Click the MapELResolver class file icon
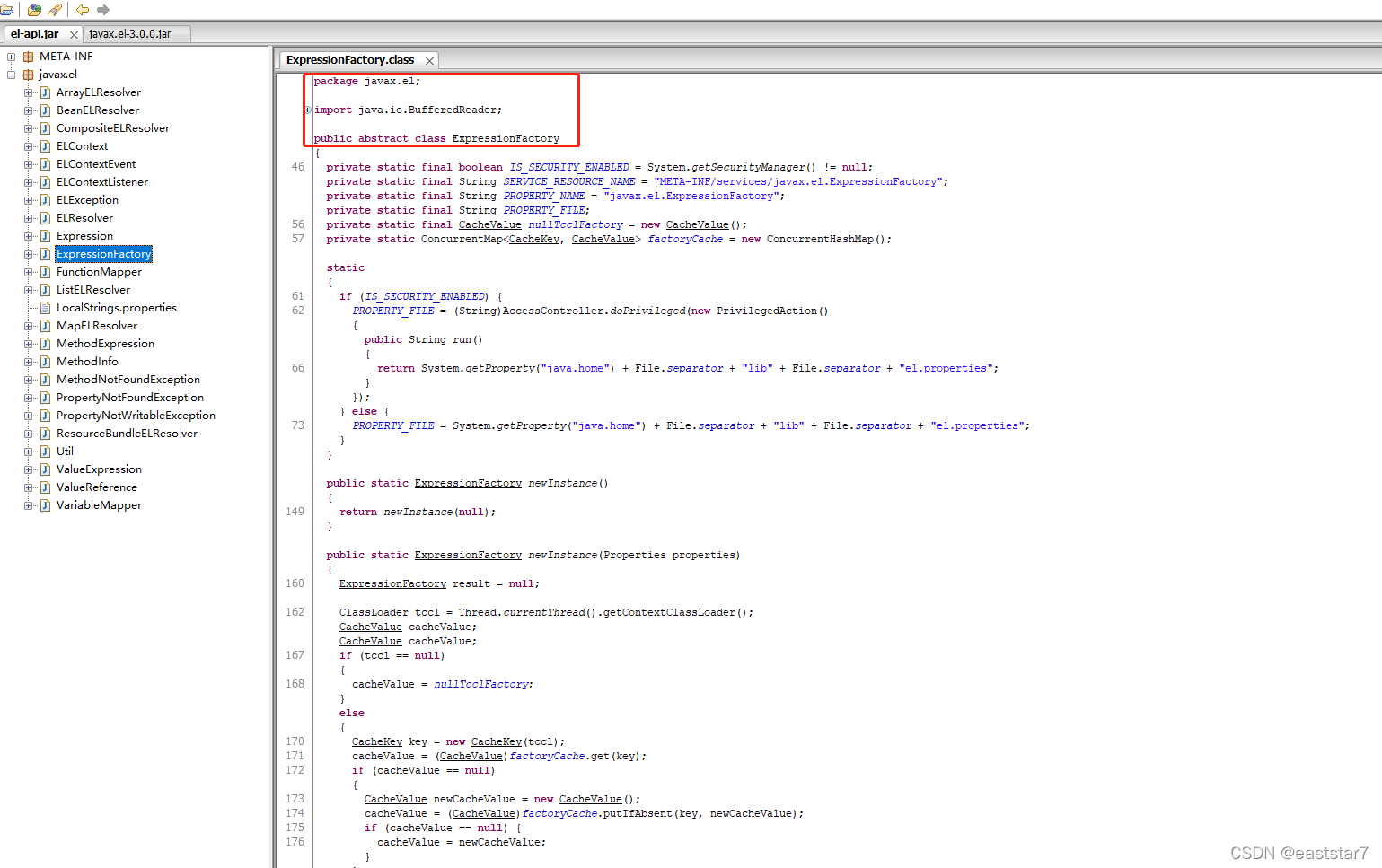Viewport: 1382px width, 868px height. [x=45, y=326]
